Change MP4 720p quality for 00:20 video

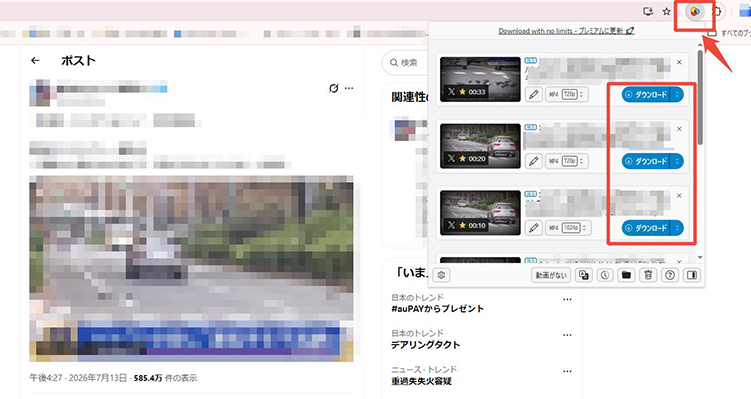566,161
